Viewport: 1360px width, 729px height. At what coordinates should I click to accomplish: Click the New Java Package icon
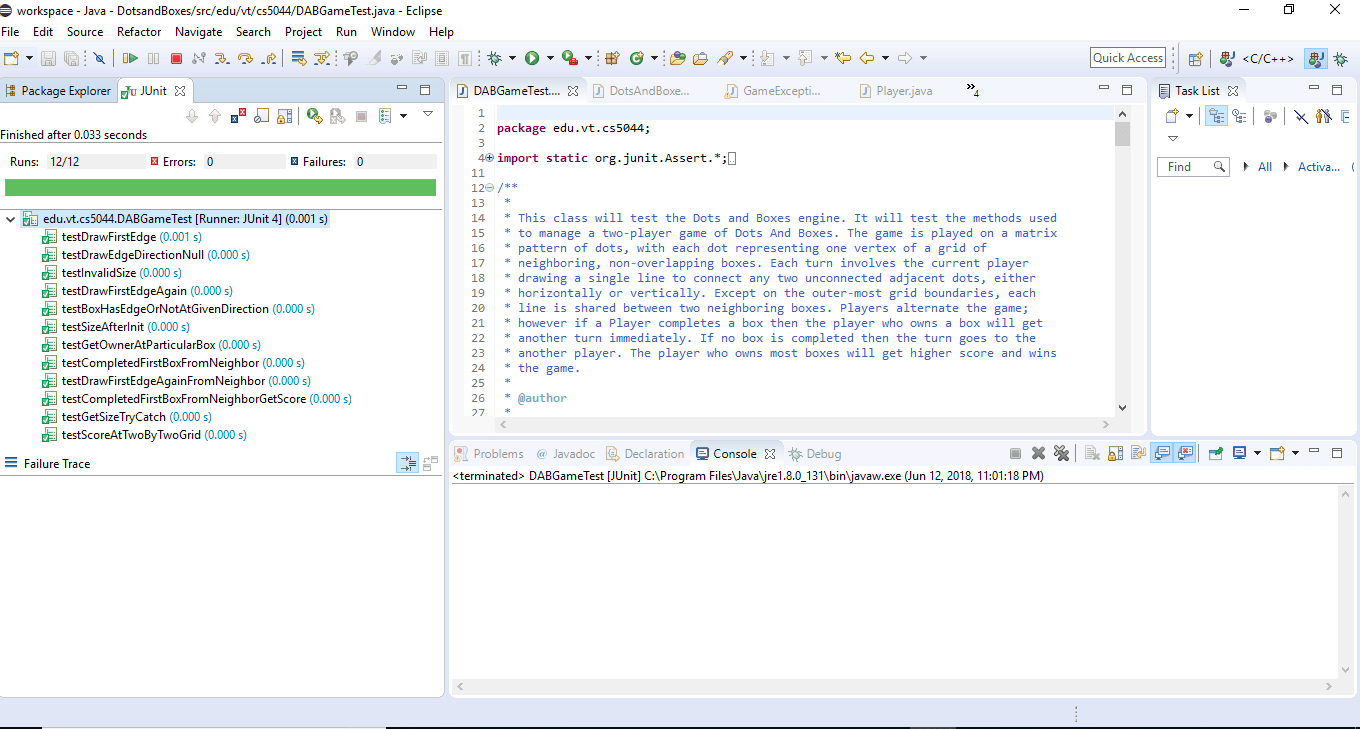[612, 58]
